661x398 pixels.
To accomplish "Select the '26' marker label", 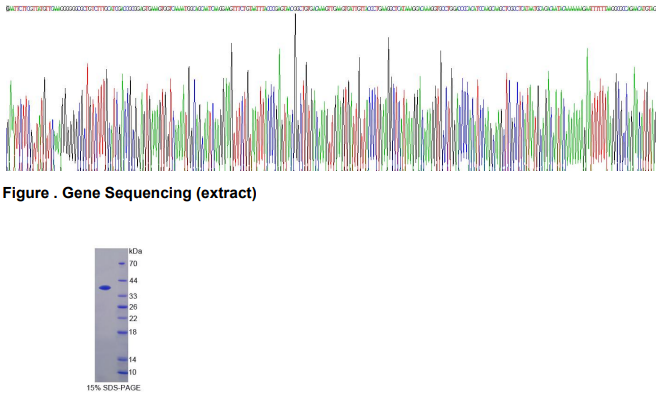I will [x=133, y=307].
